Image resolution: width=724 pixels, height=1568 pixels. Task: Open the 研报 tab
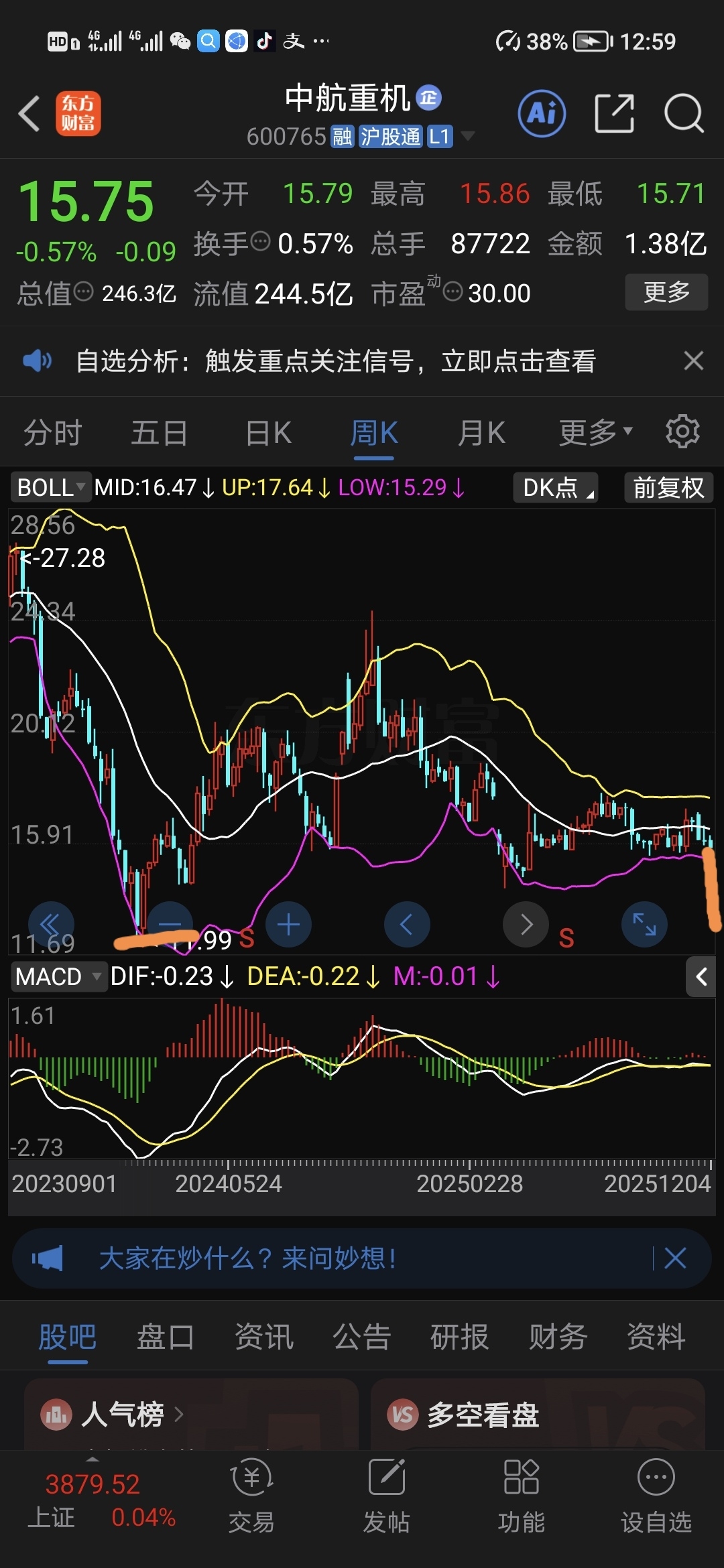pyautogui.click(x=460, y=1337)
